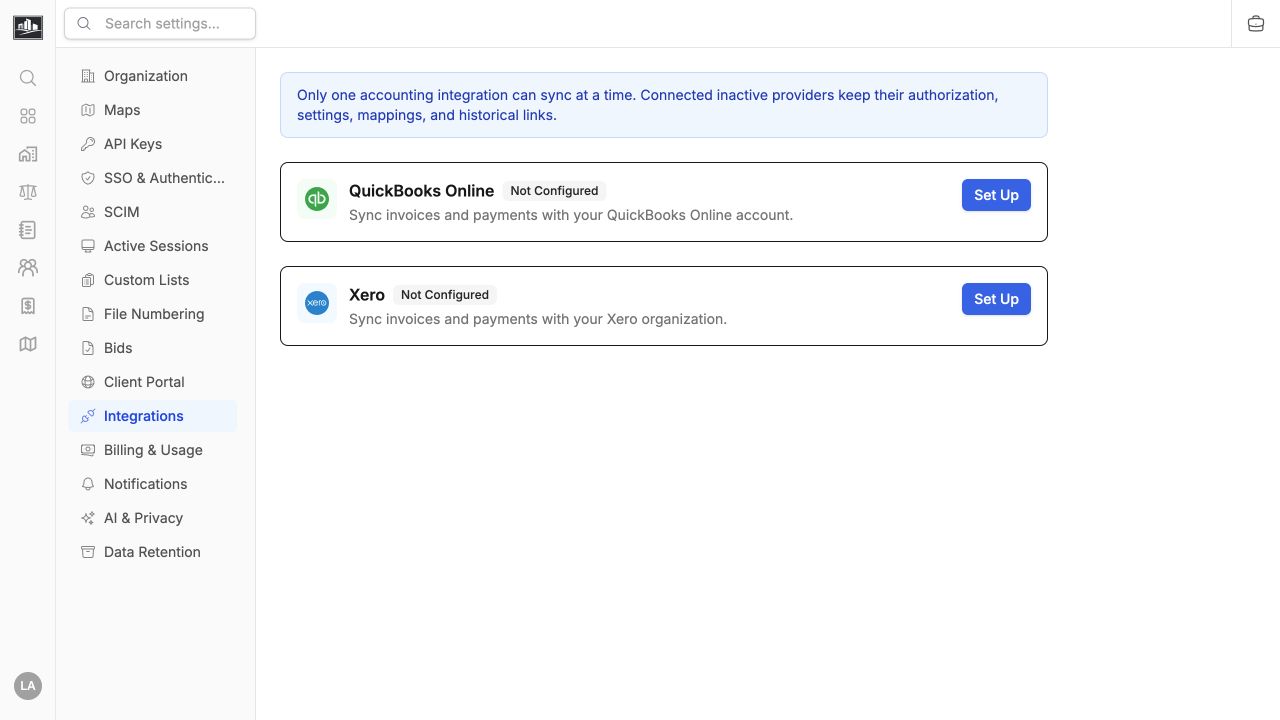Image resolution: width=1280 pixels, height=720 pixels.
Task: View Active Sessions
Action: tap(153, 246)
